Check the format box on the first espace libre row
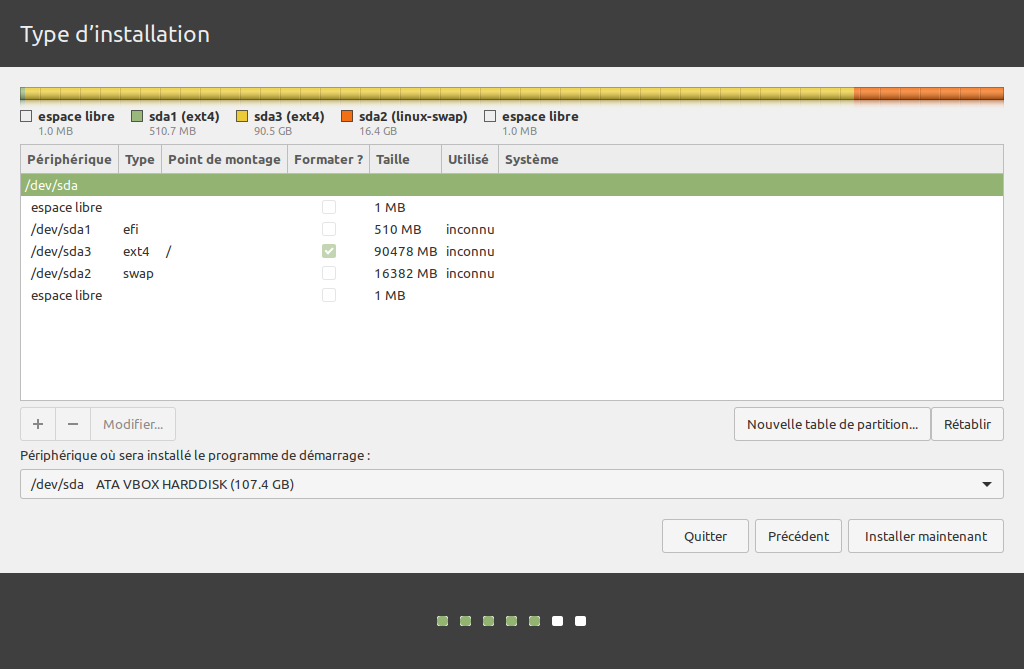 click(328, 207)
